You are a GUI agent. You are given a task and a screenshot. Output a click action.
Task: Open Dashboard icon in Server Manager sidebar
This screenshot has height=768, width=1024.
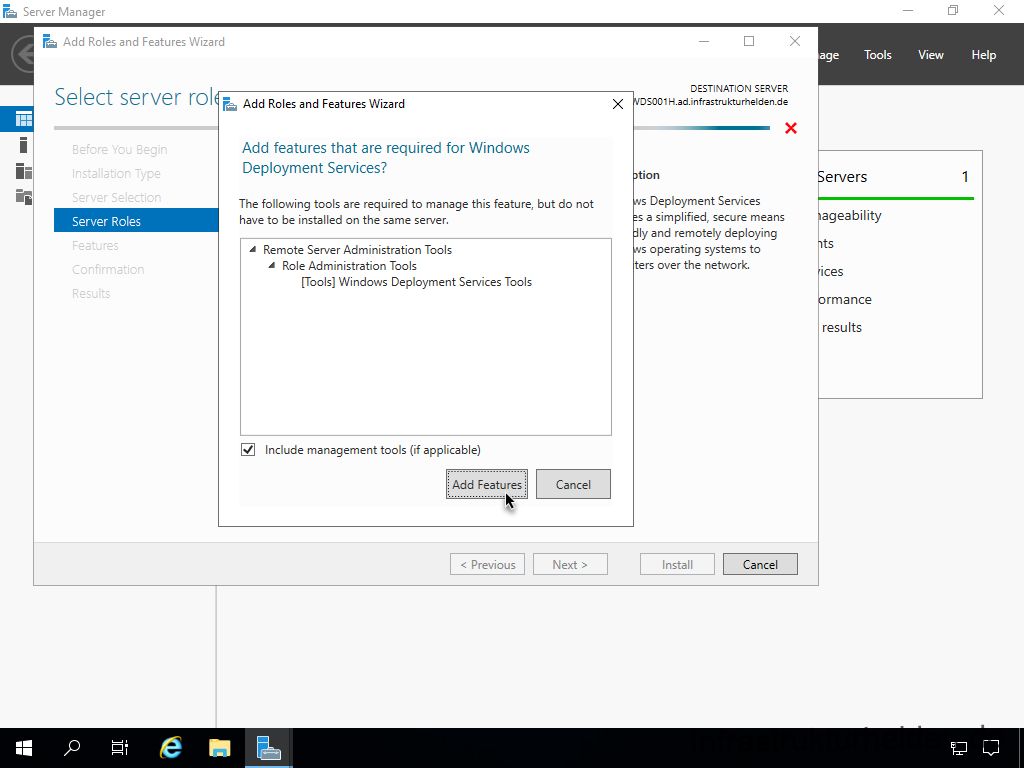pyautogui.click(x=24, y=119)
